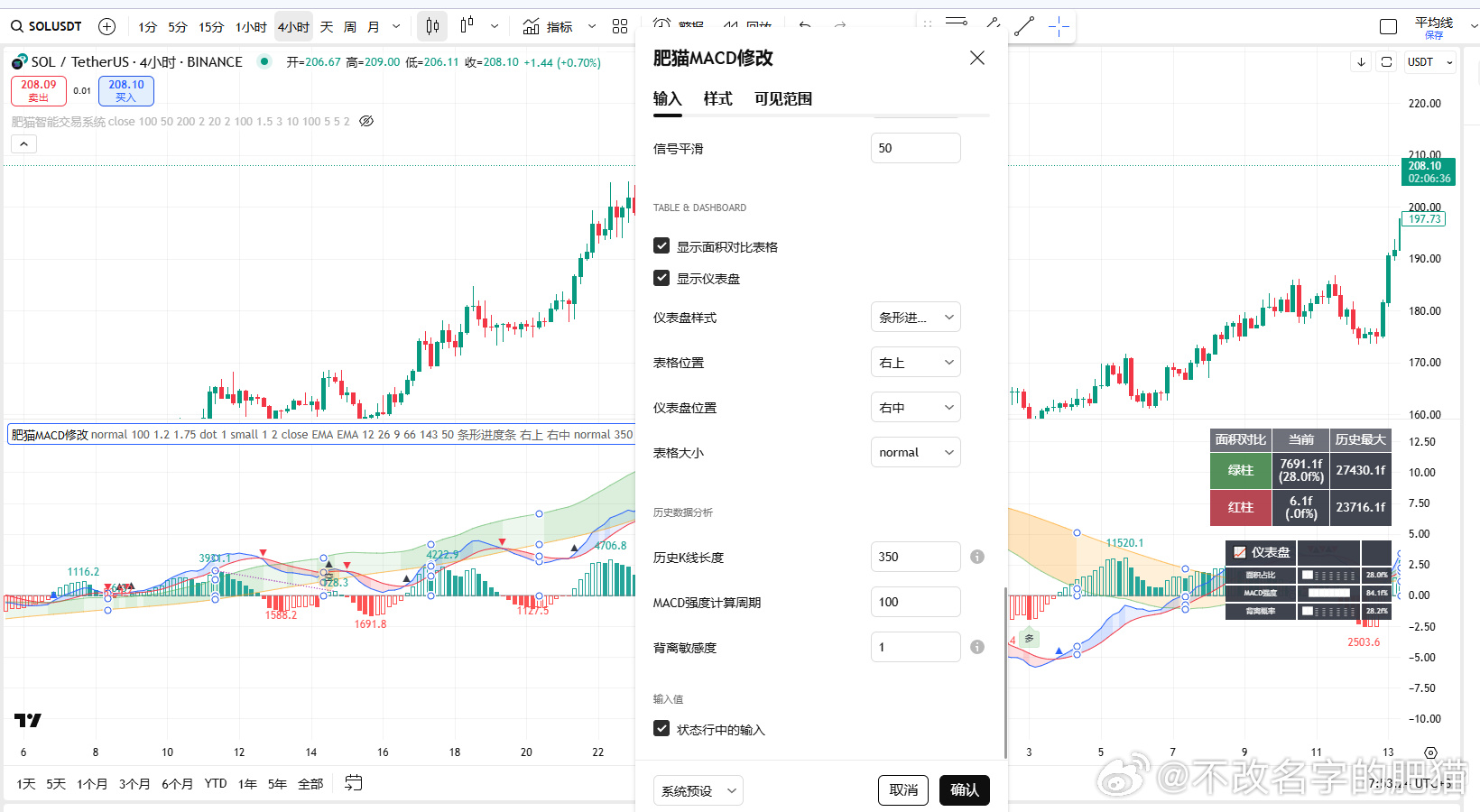The image size is (1480, 812).
Task: Click the info icon beside 背离敏感度
Action: pyautogui.click(x=977, y=647)
